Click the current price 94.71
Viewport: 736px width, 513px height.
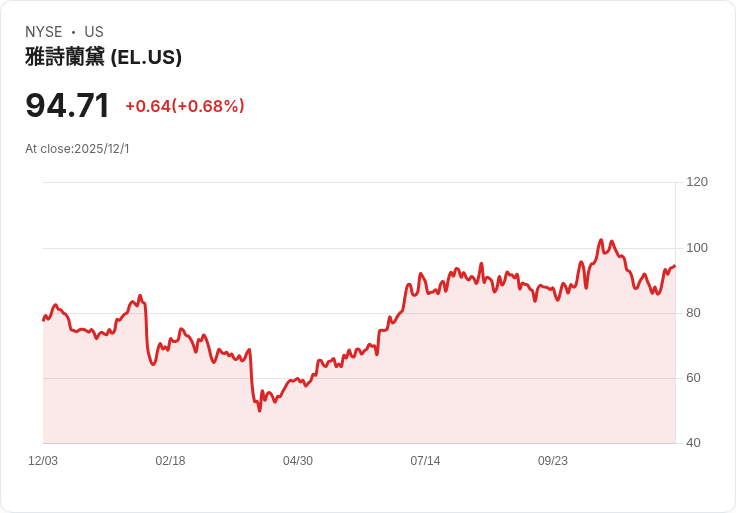click(67, 105)
